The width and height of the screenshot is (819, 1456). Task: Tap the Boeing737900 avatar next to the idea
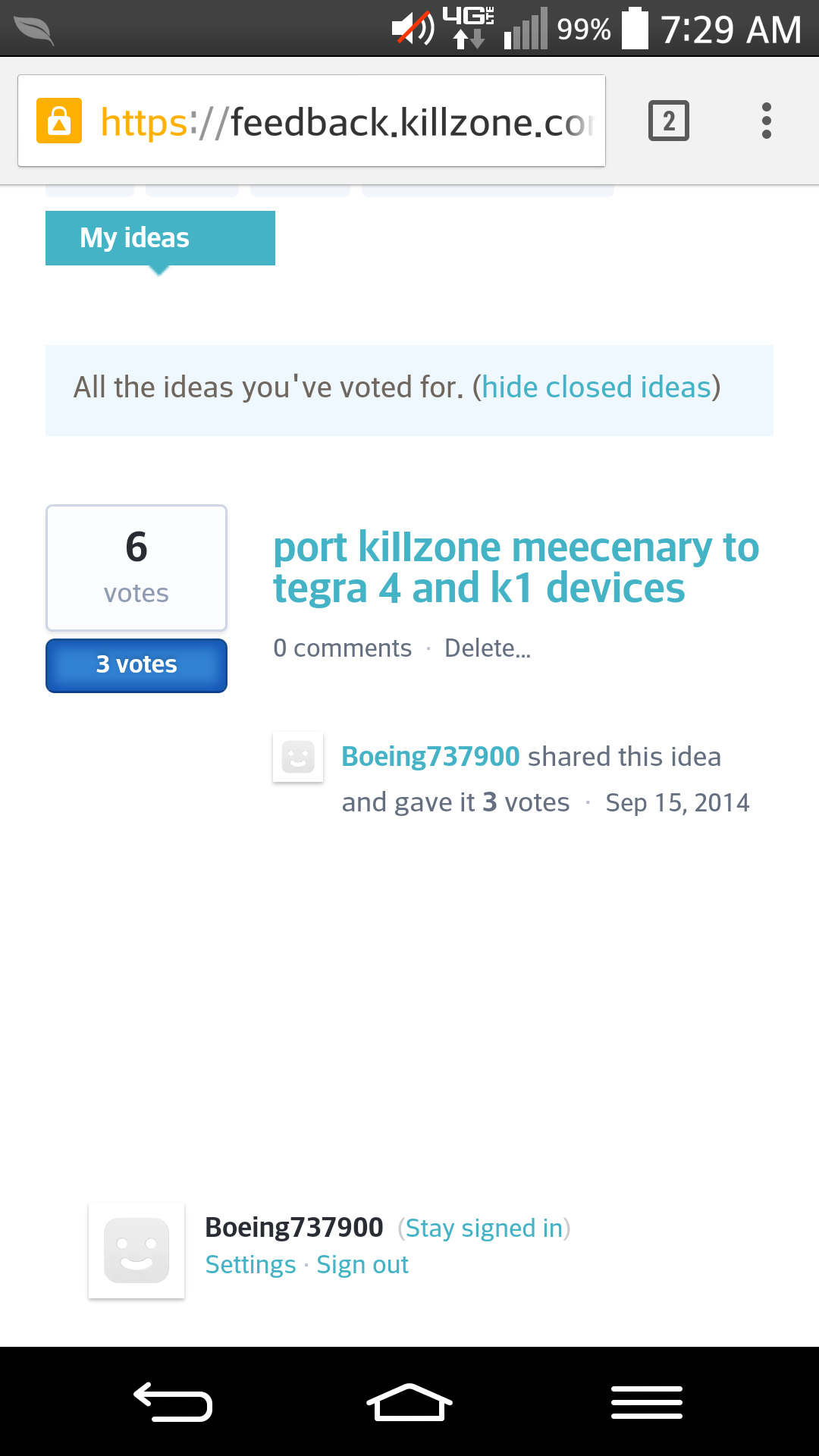(x=298, y=757)
